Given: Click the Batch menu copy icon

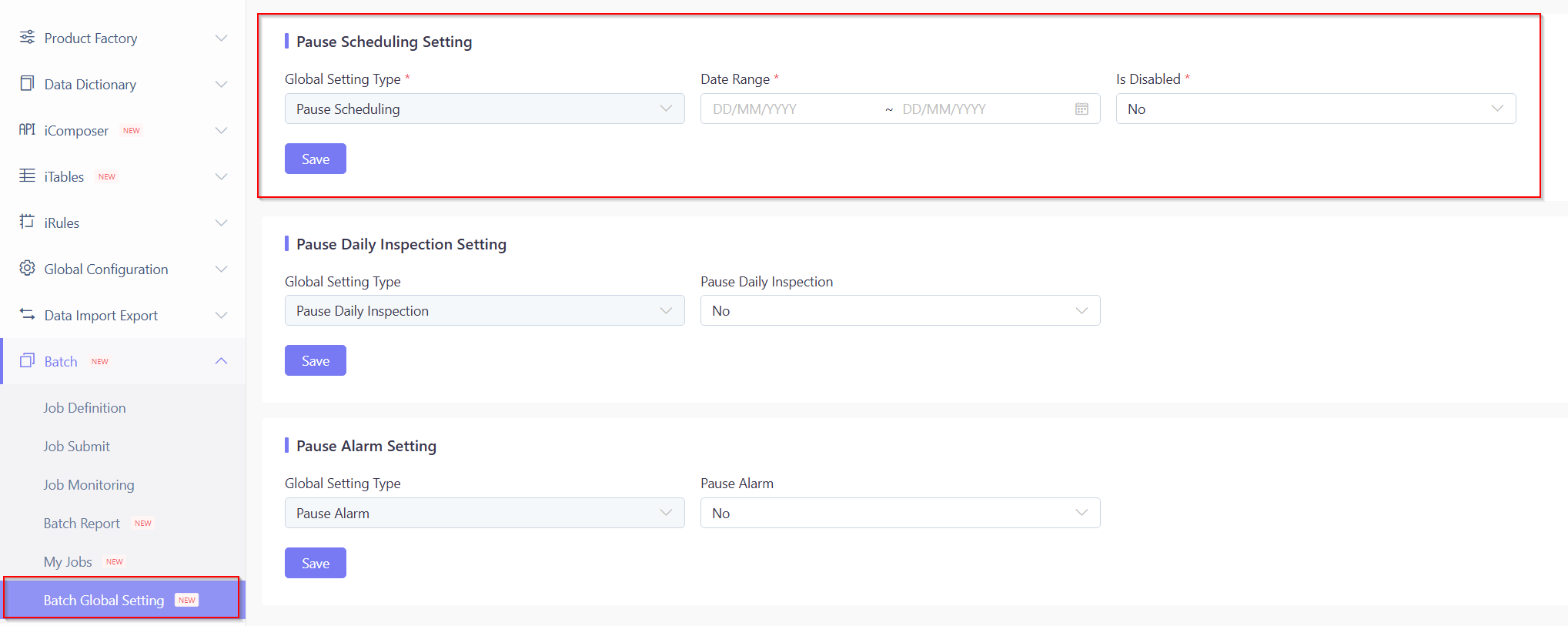Looking at the screenshot, I should [27, 360].
